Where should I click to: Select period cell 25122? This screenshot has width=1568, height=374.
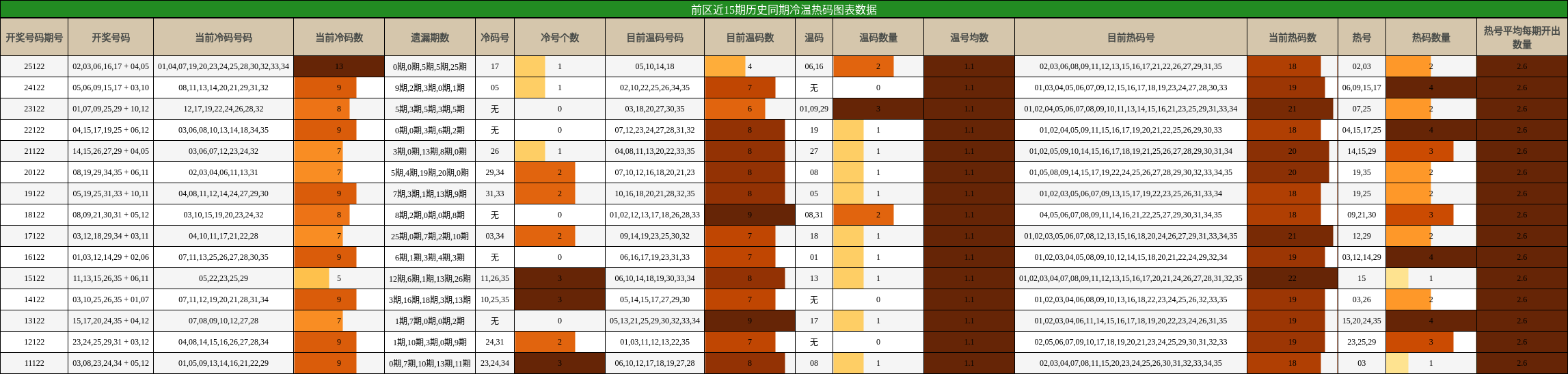[34, 66]
